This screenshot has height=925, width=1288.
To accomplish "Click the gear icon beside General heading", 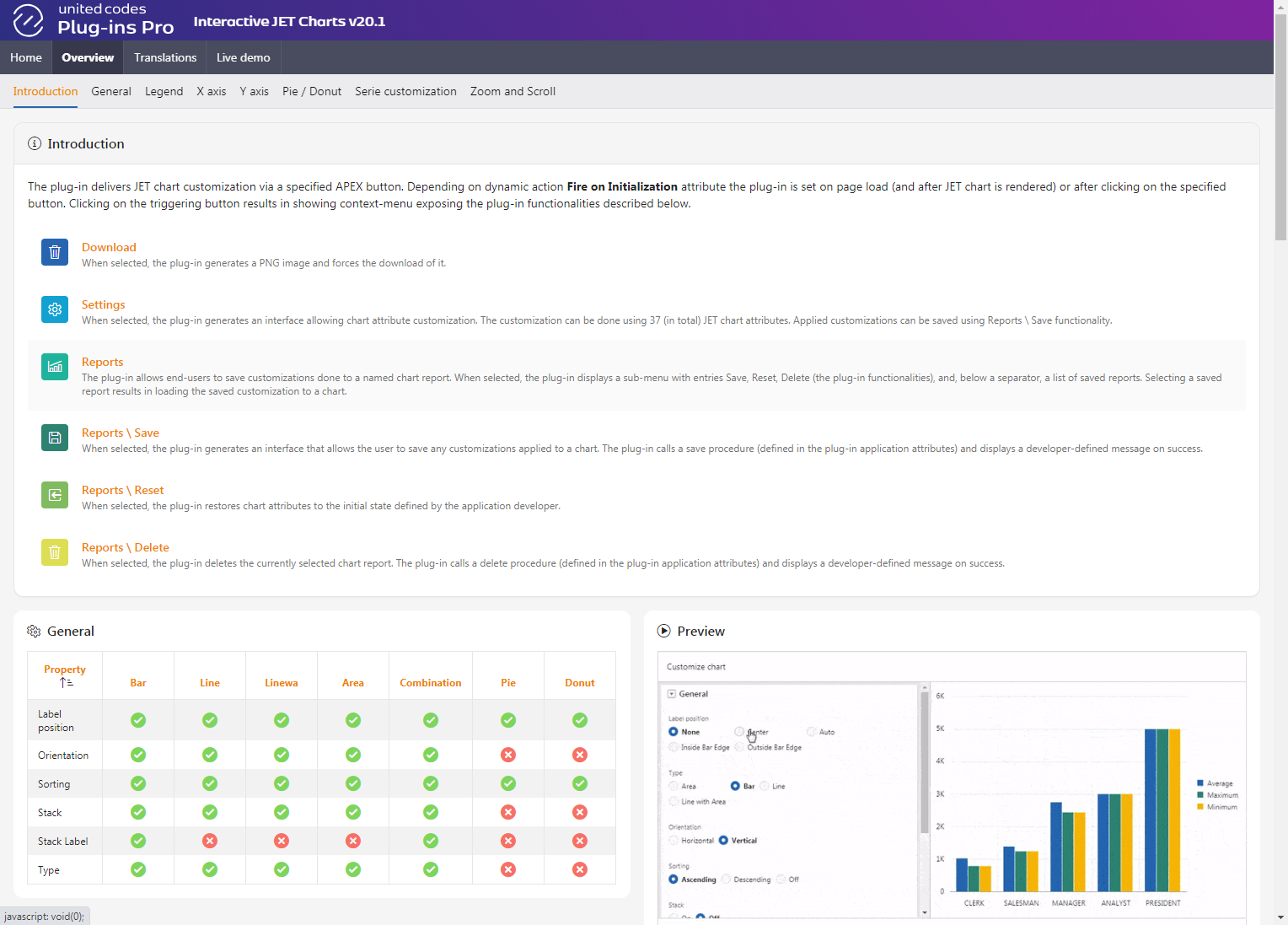I will point(34,631).
